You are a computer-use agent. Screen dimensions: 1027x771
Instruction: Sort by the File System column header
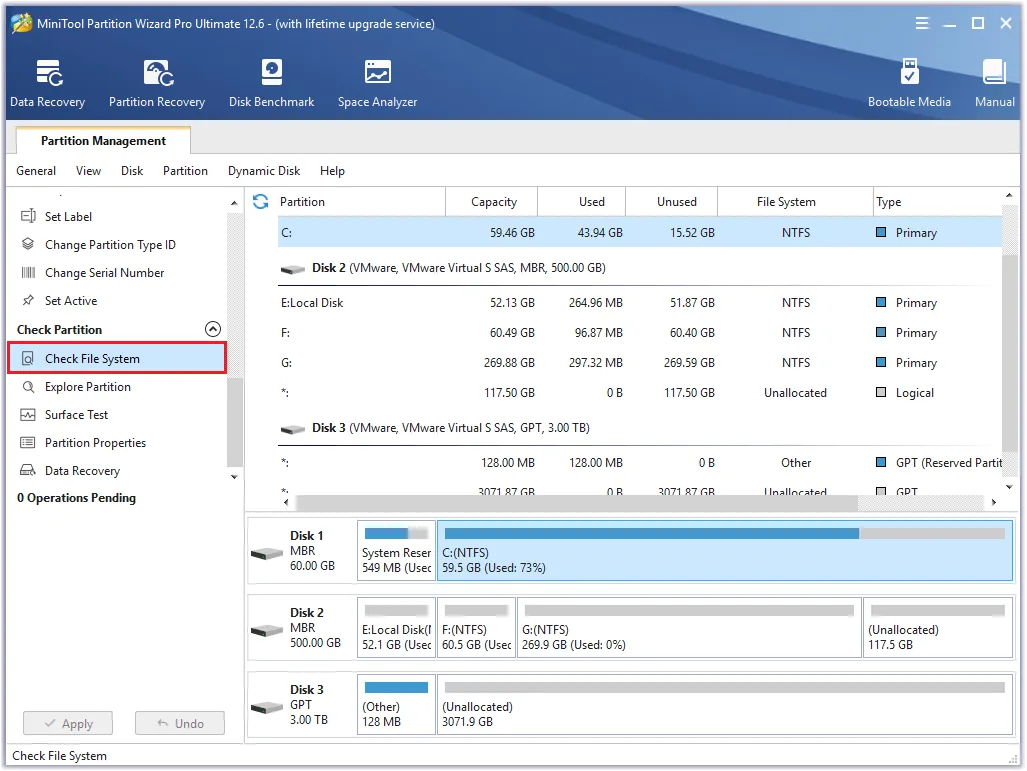tap(795, 202)
